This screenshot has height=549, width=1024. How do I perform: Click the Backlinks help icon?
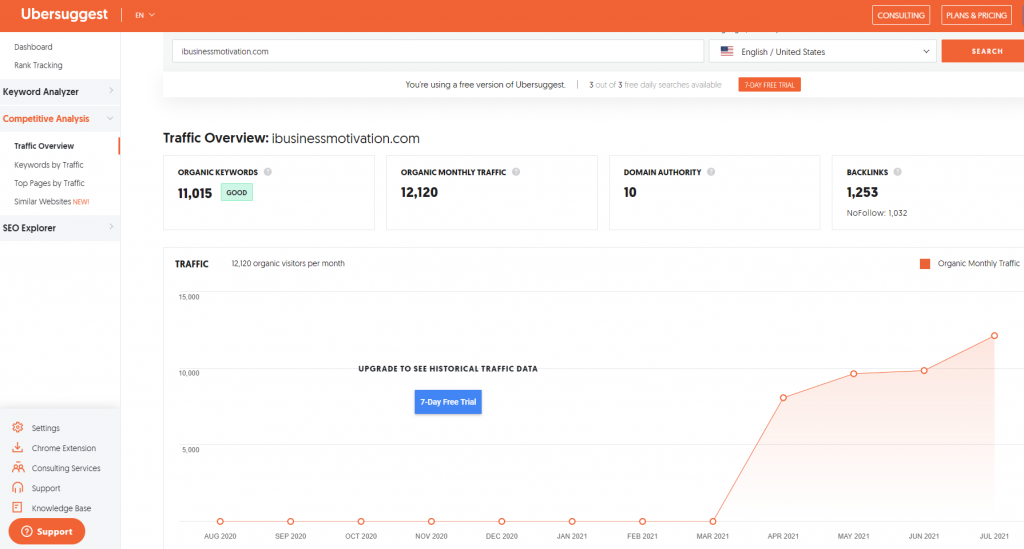pos(897,172)
